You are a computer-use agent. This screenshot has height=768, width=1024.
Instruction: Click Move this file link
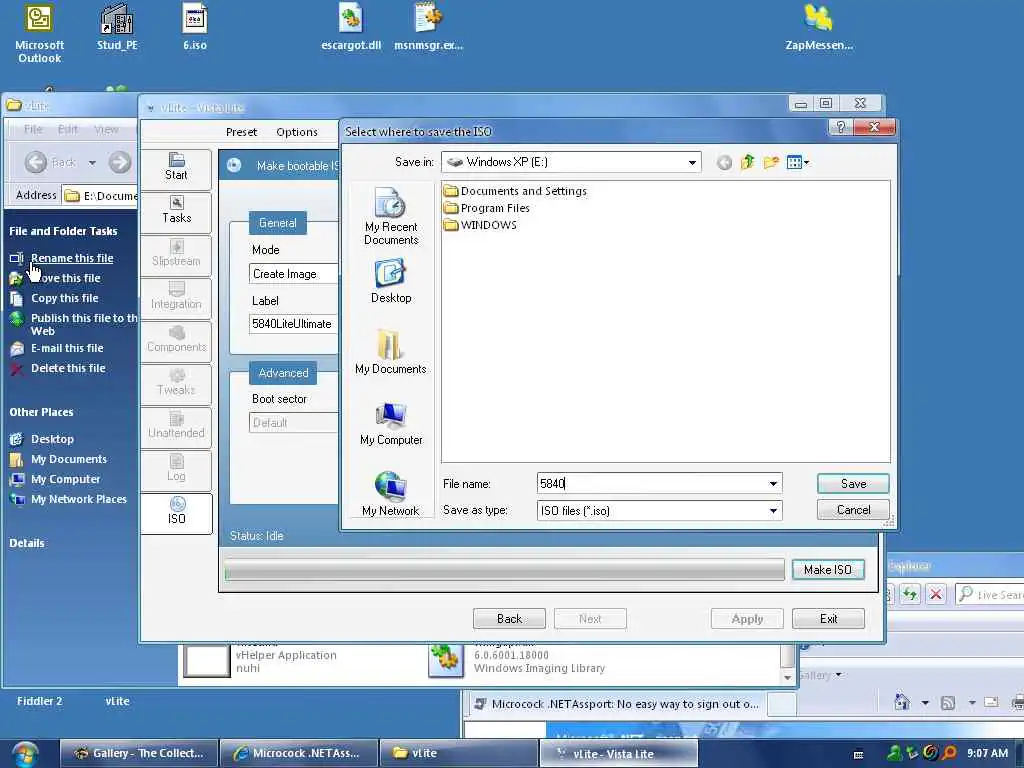coord(65,278)
